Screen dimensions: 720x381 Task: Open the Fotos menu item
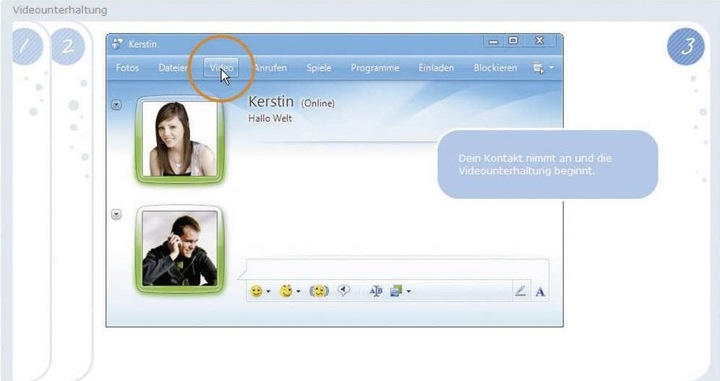click(x=127, y=68)
